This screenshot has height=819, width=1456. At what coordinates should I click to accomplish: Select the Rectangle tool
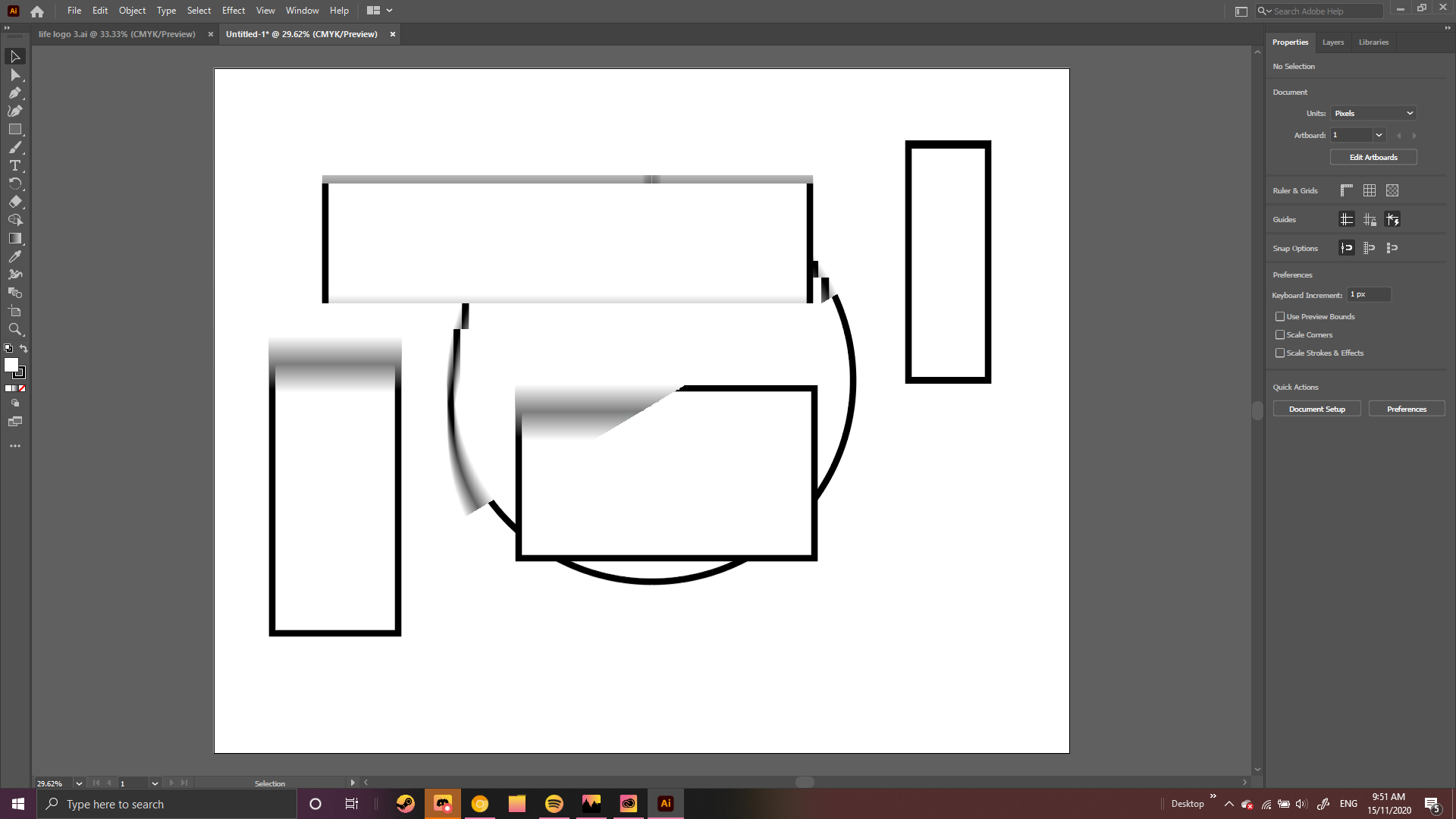point(15,129)
